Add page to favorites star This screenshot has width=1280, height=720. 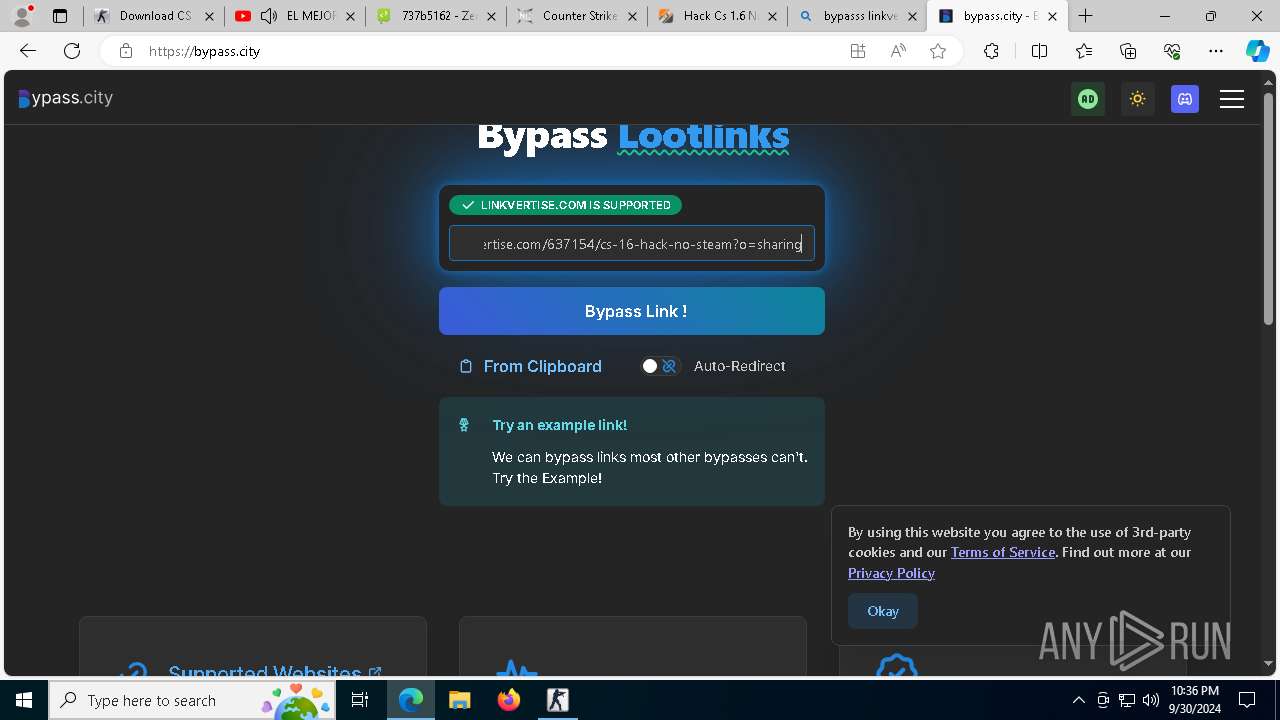point(938,51)
